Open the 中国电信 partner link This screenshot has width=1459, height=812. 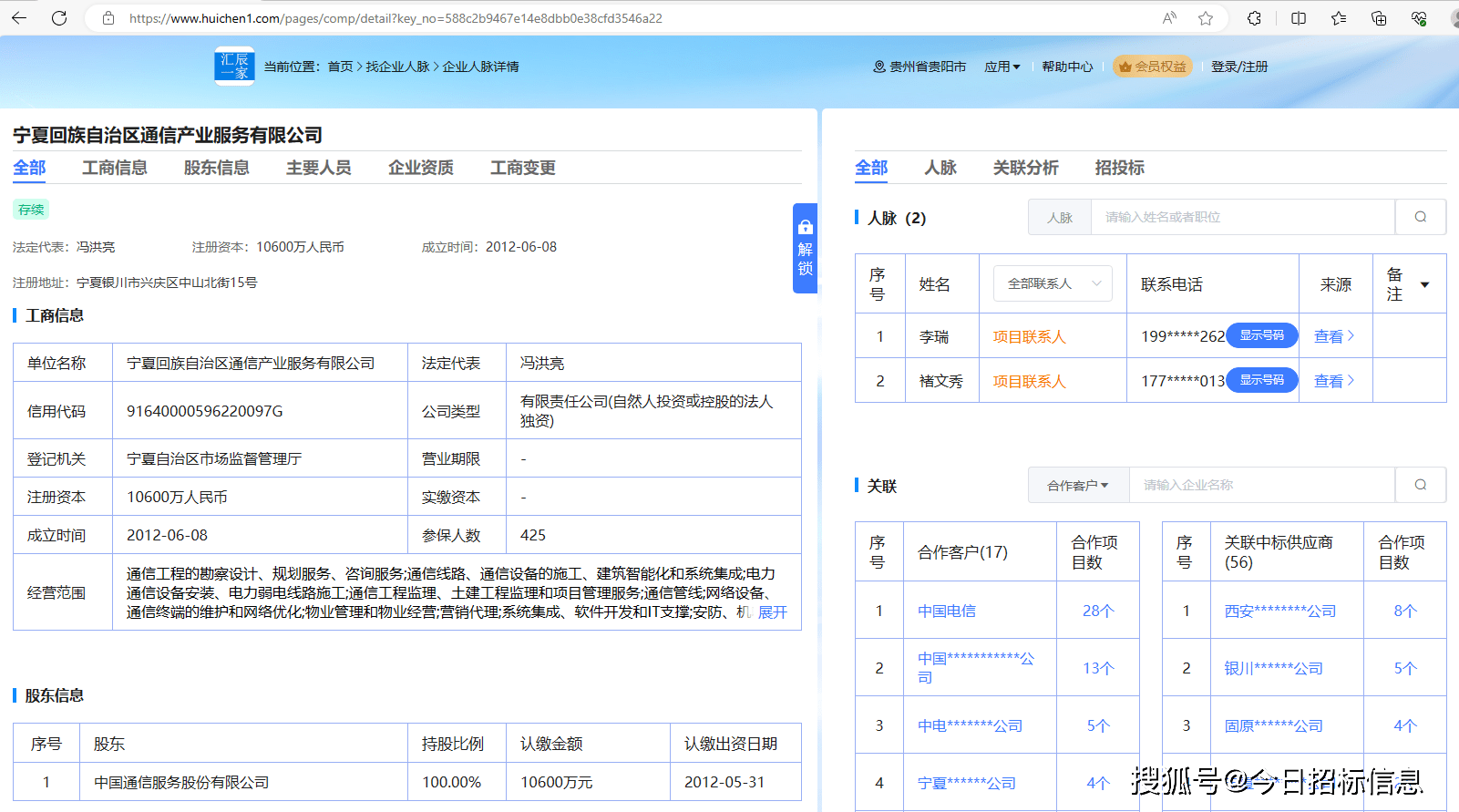point(947,611)
